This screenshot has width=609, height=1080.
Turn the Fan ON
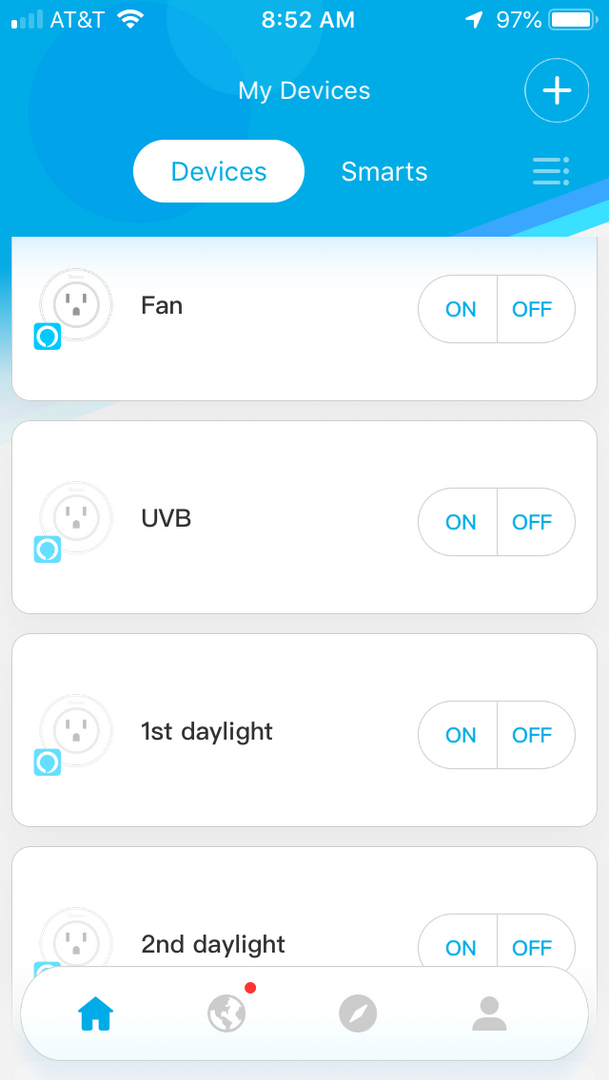pyautogui.click(x=460, y=309)
